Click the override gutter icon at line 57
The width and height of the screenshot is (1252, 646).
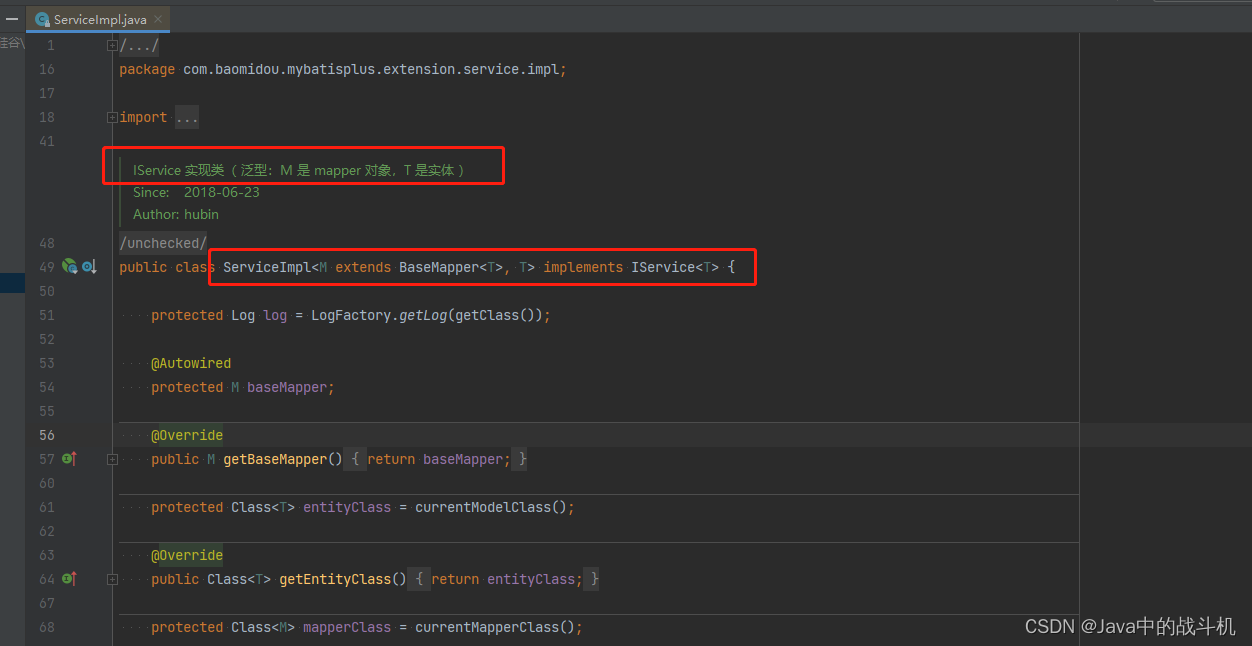69,459
